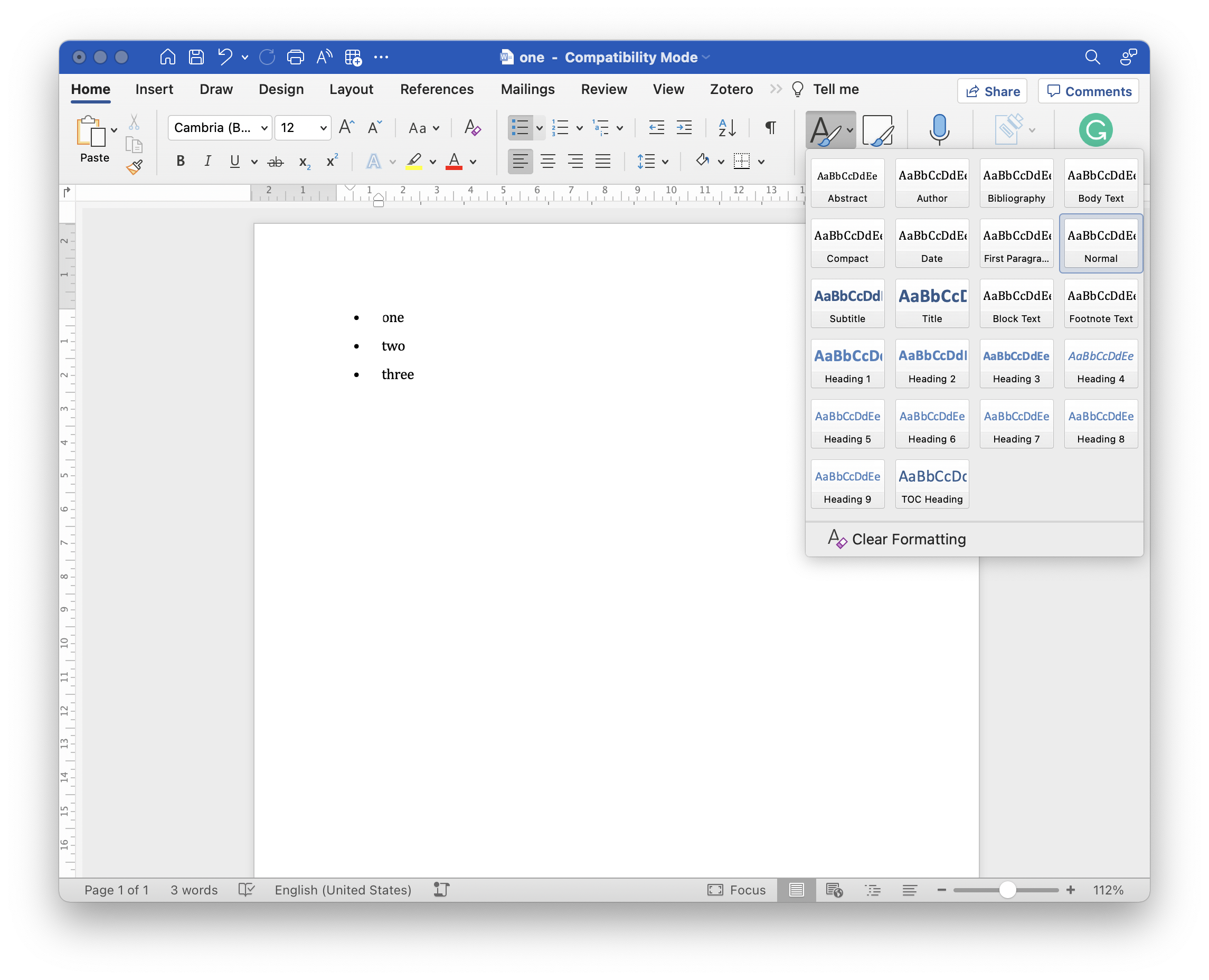Click the Home icon in title bar

168,57
